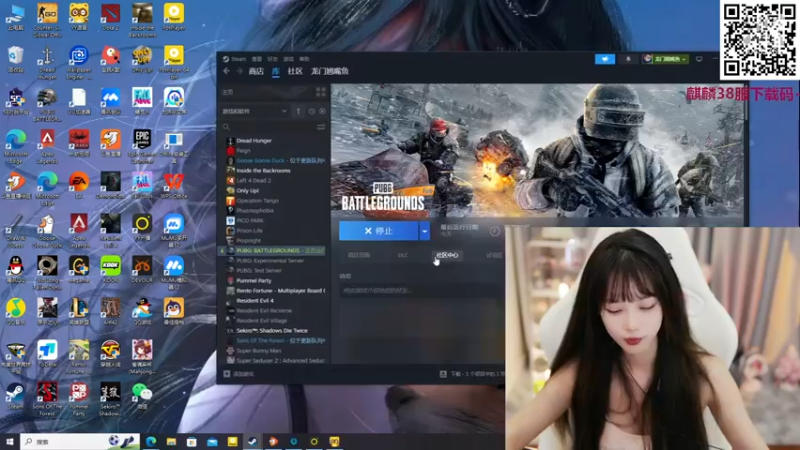Click Windows taskbar search box

[80, 441]
